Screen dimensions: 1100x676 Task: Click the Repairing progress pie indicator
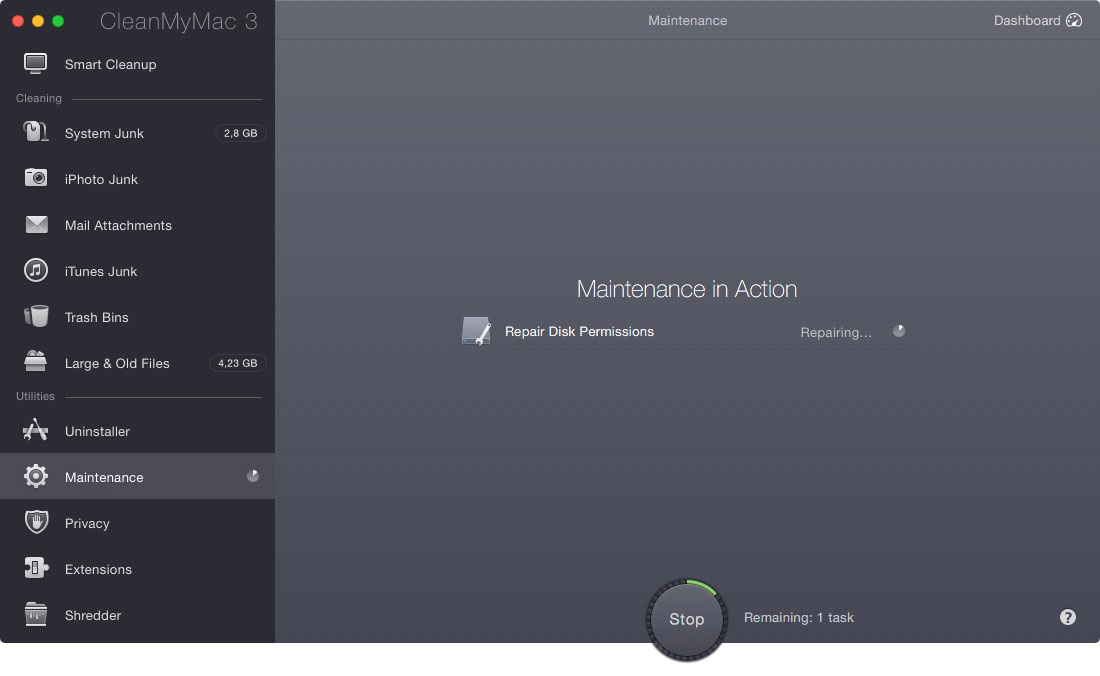[899, 331]
